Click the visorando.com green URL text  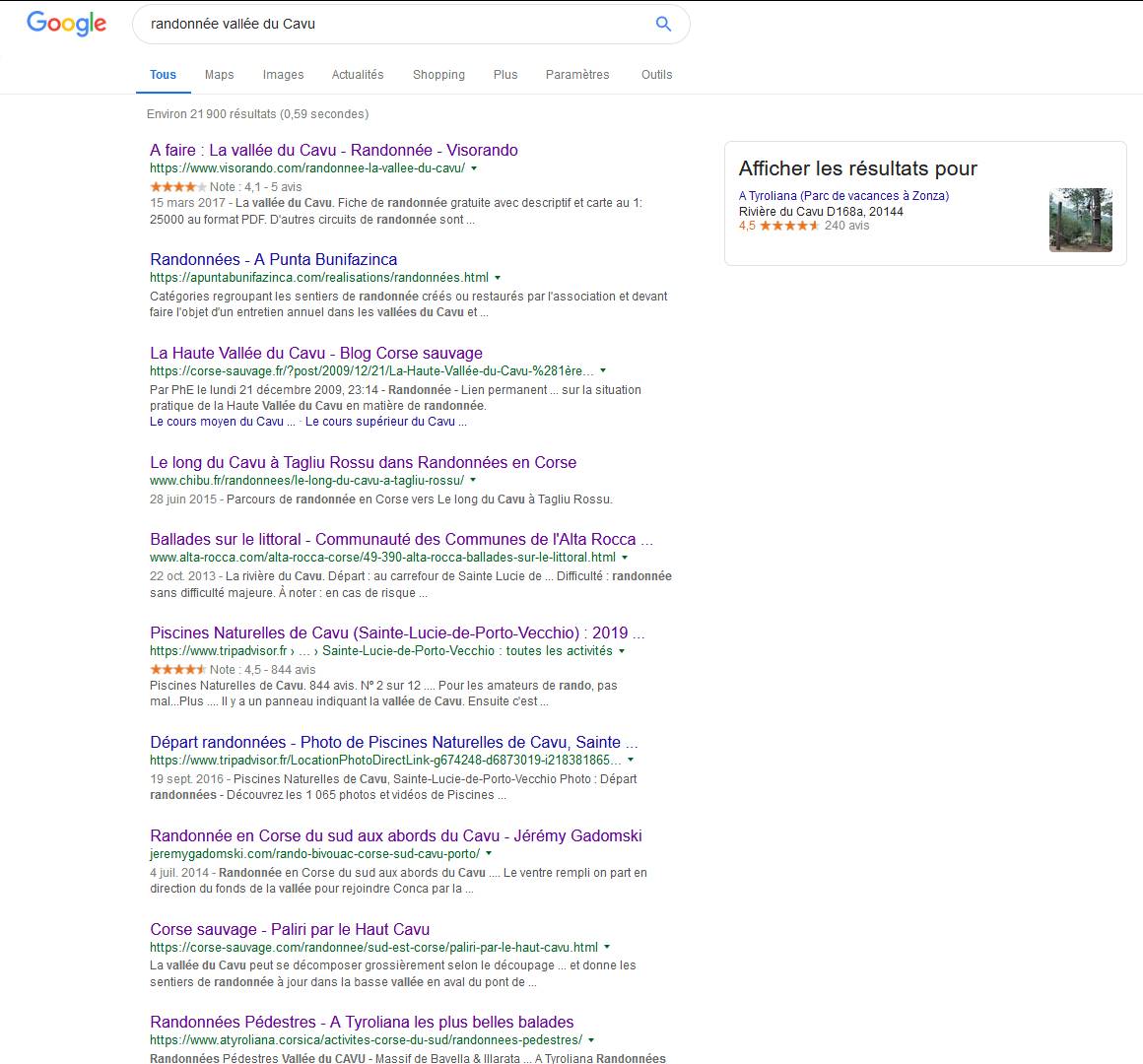click(306, 168)
